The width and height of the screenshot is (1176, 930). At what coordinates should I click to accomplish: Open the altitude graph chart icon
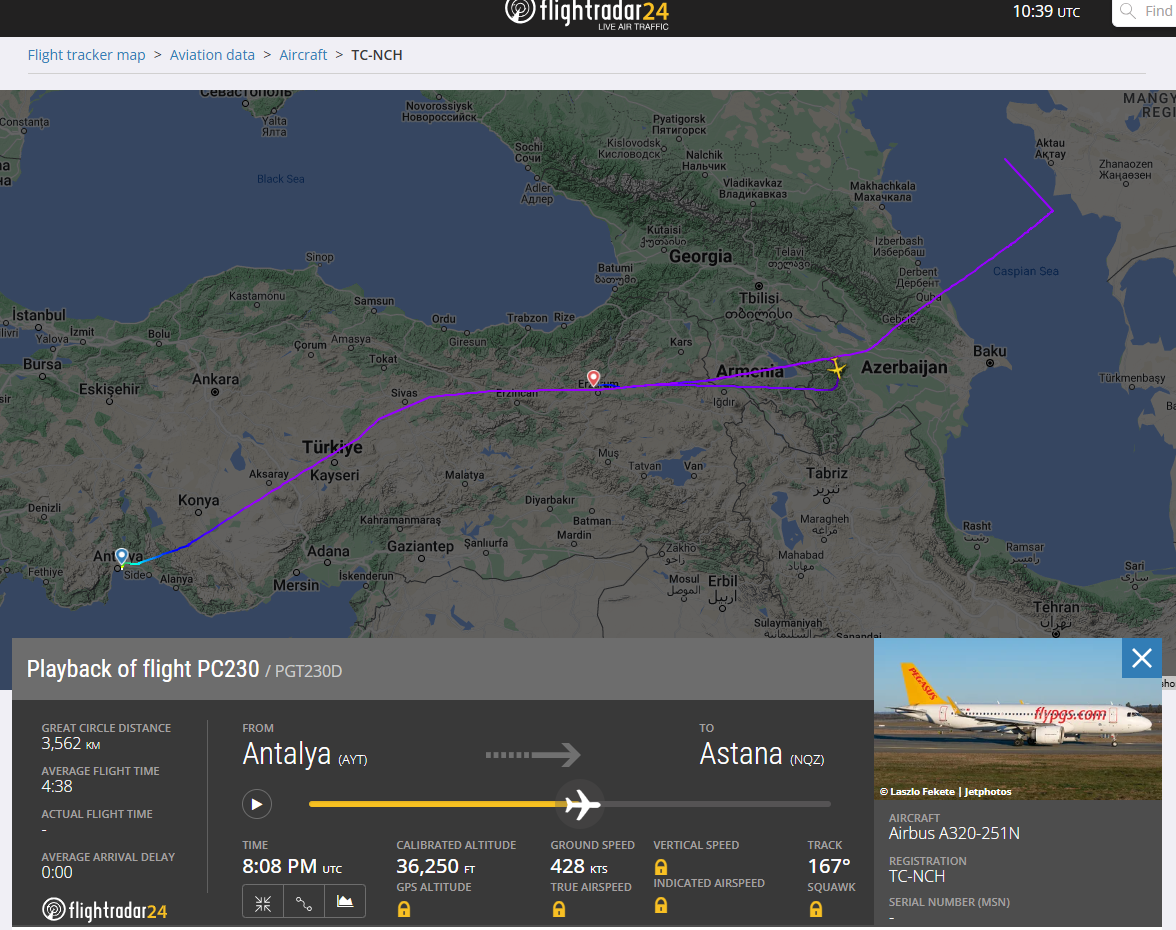345,902
